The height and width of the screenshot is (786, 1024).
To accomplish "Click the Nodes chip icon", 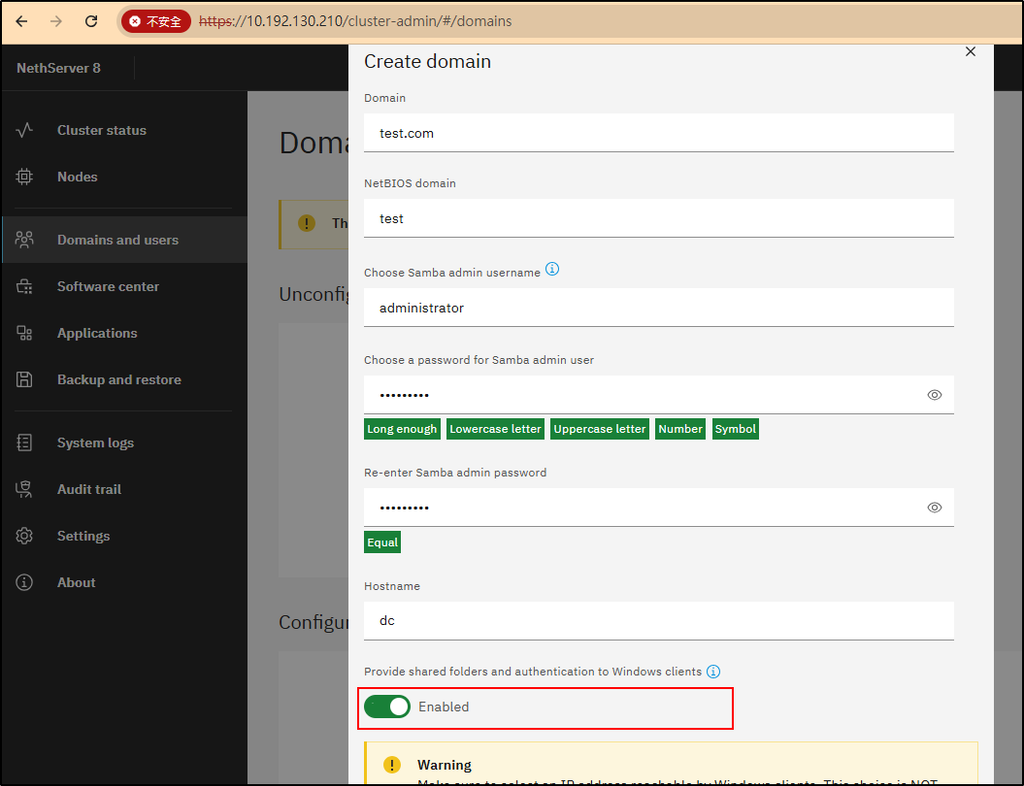I will point(24,177).
